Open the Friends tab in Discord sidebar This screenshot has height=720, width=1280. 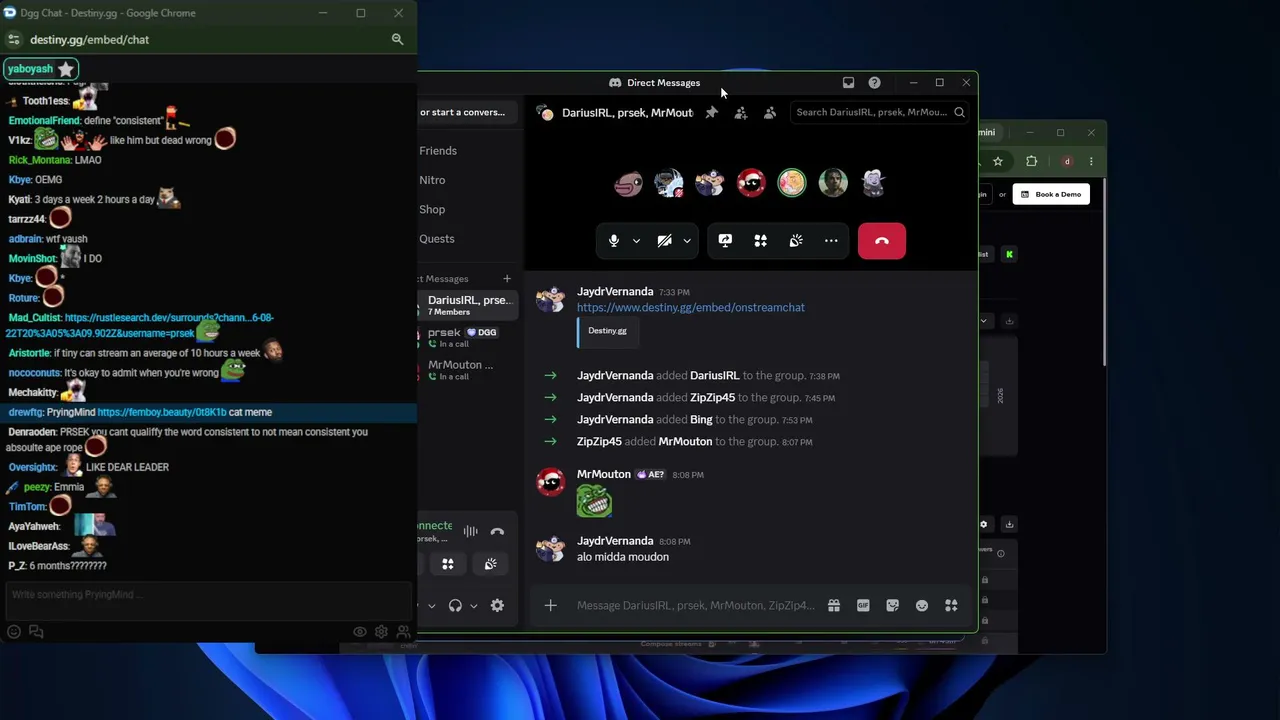click(x=438, y=151)
